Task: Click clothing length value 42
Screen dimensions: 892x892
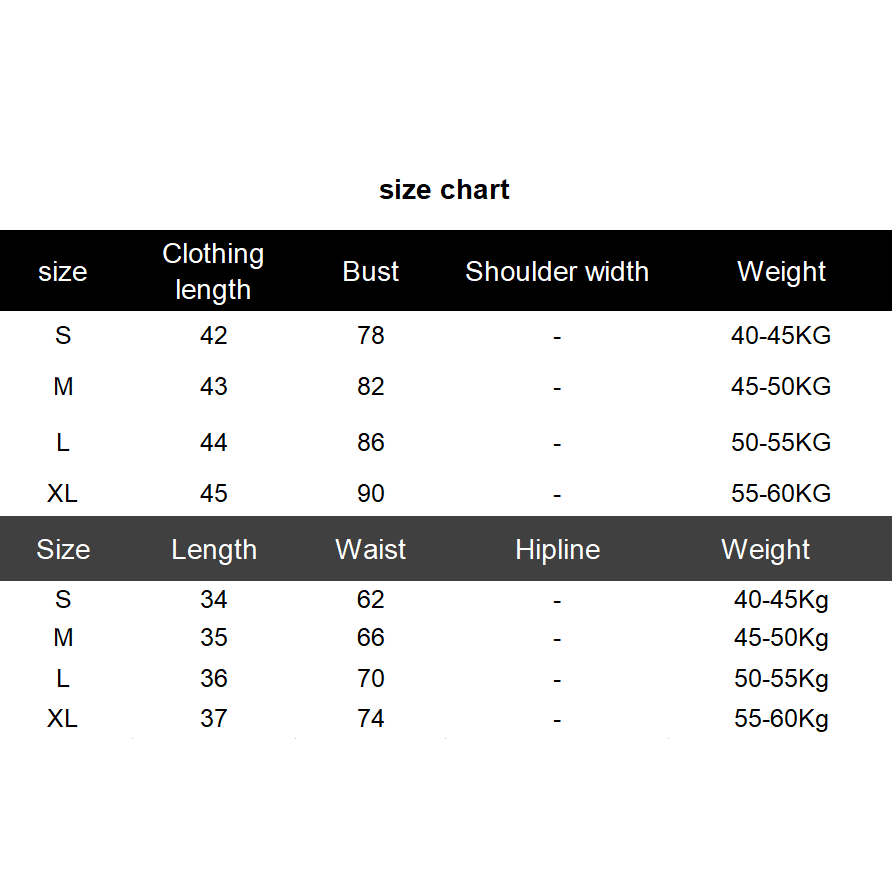Action: click(x=214, y=335)
